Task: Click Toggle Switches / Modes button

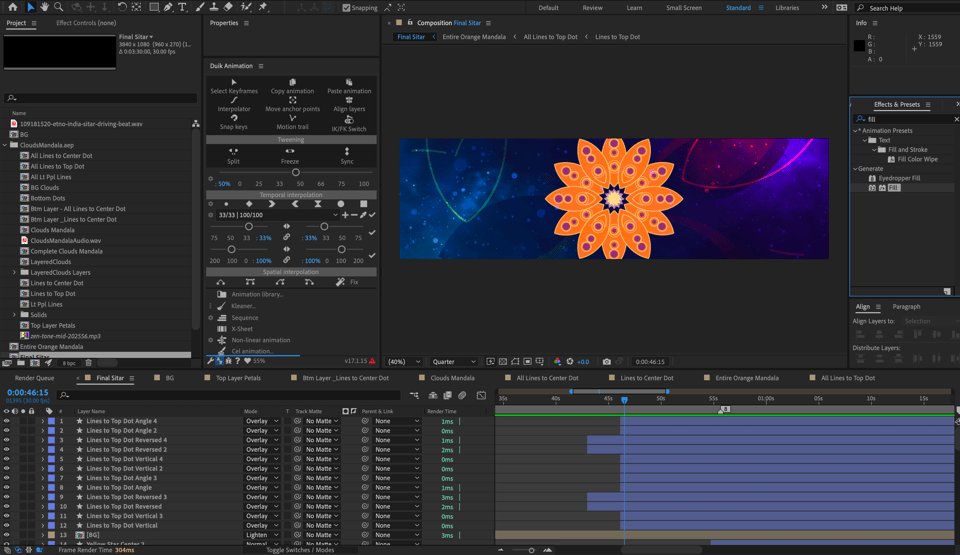Action: pos(300,550)
